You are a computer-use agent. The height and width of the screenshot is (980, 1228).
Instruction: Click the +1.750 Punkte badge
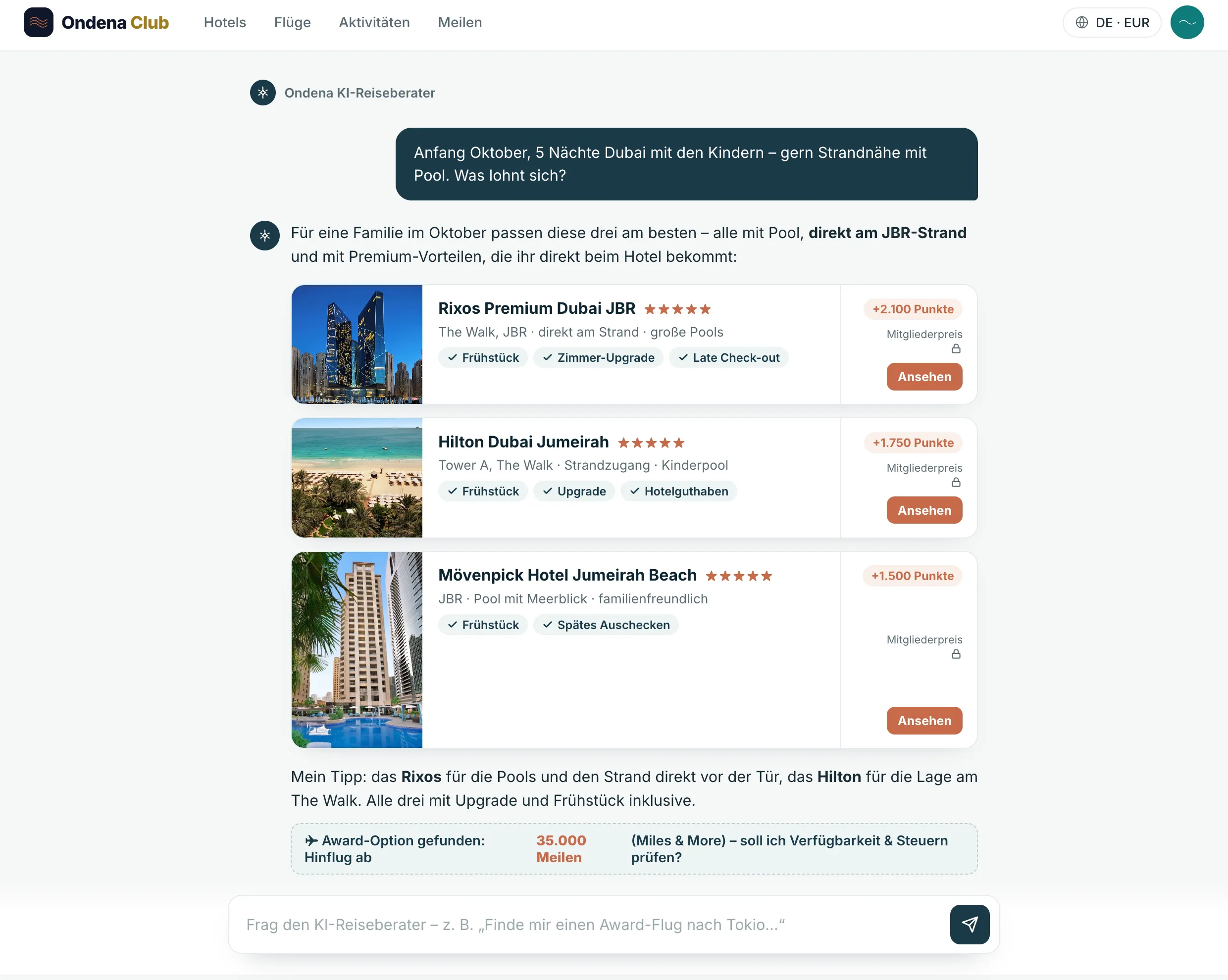913,442
